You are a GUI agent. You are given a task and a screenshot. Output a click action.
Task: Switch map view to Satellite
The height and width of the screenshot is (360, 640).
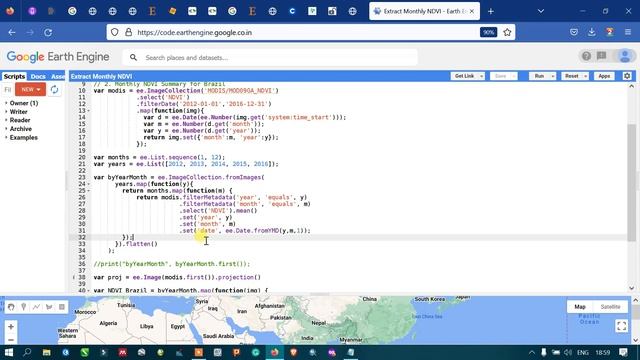(x=610, y=307)
